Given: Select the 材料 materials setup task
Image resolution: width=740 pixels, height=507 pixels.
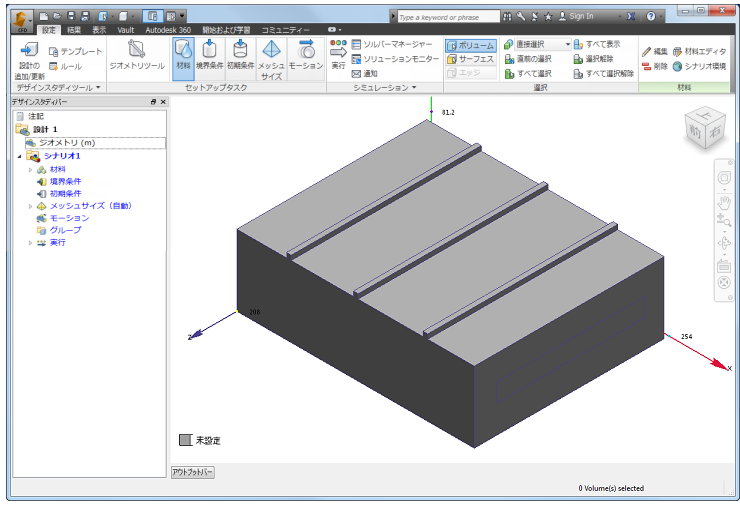Looking at the screenshot, I should [183, 59].
